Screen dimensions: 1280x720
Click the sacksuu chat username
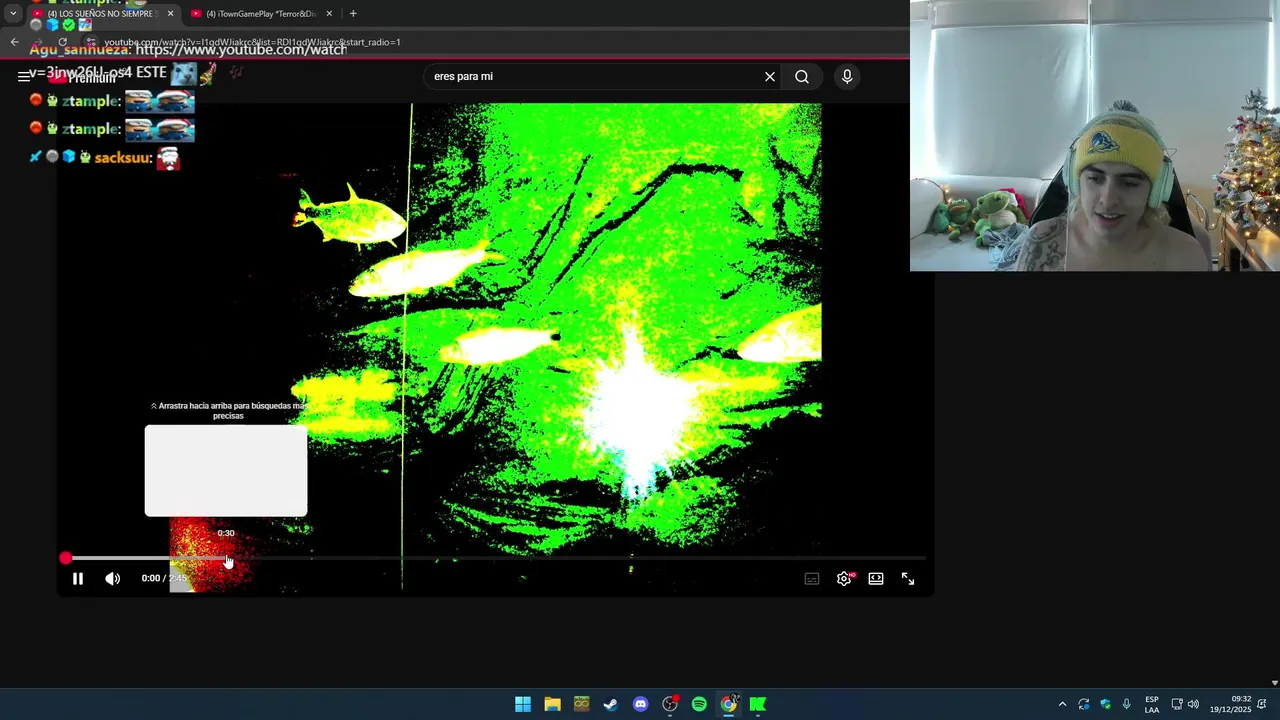(123, 158)
